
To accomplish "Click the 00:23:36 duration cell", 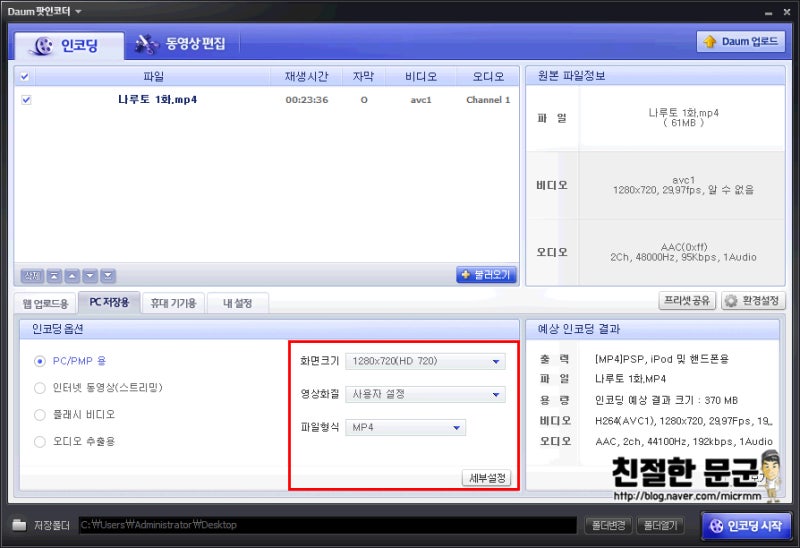I will [307, 100].
